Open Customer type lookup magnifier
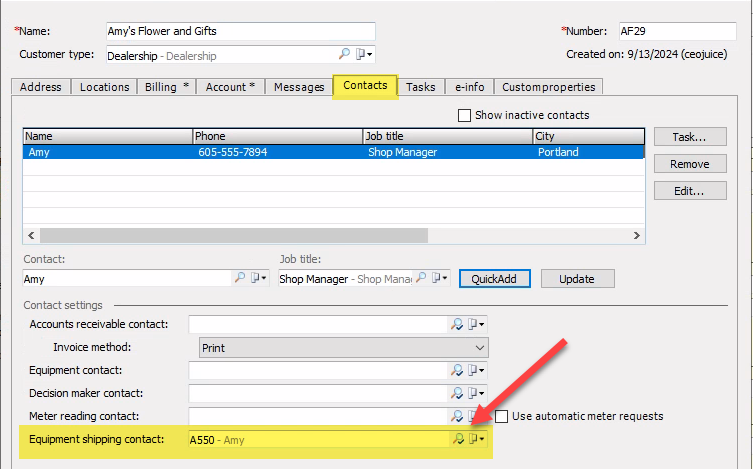The height and width of the screenshot is (469, 753). pyautogui.click(x=344, y=54)
